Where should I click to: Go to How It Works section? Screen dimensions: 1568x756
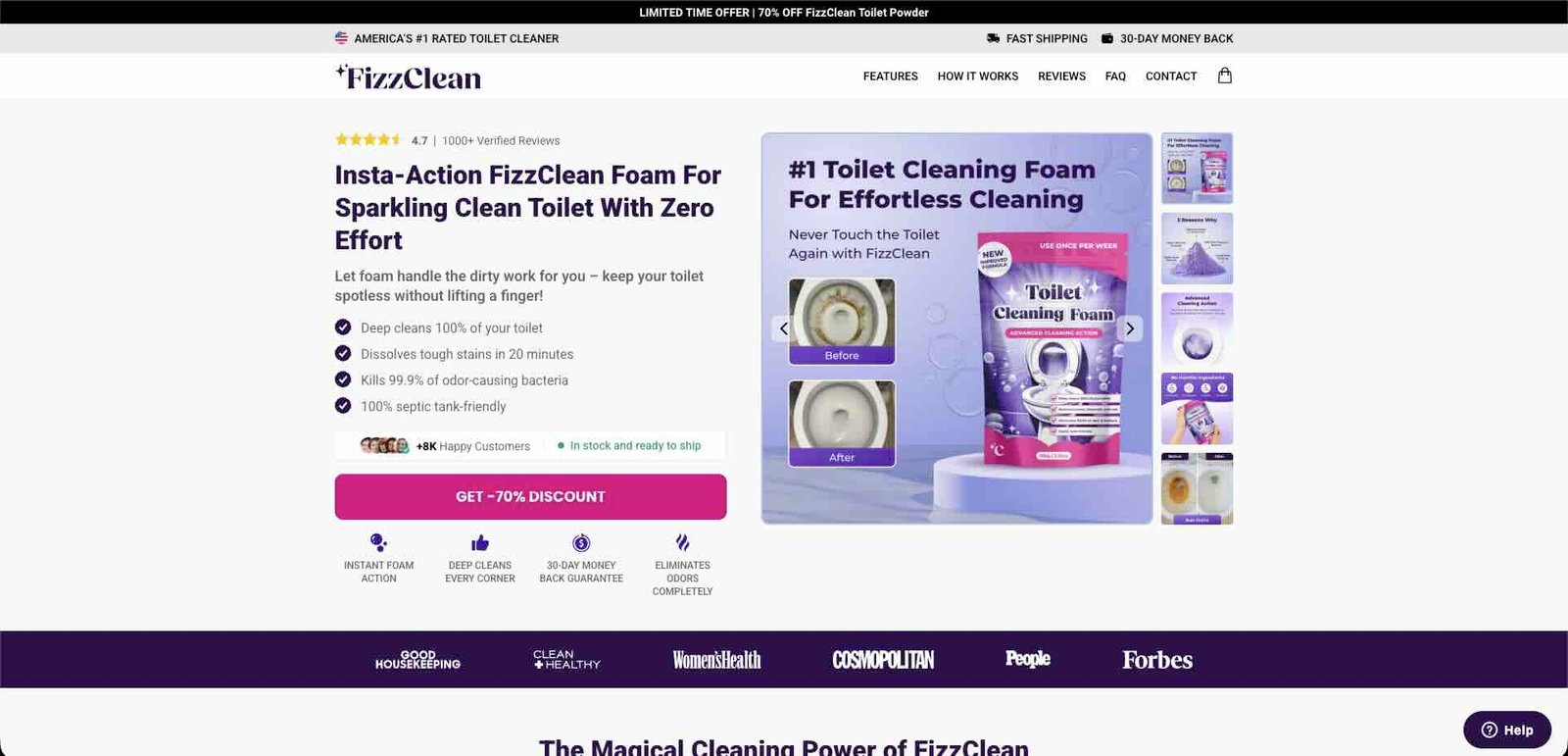coord(977,76)
